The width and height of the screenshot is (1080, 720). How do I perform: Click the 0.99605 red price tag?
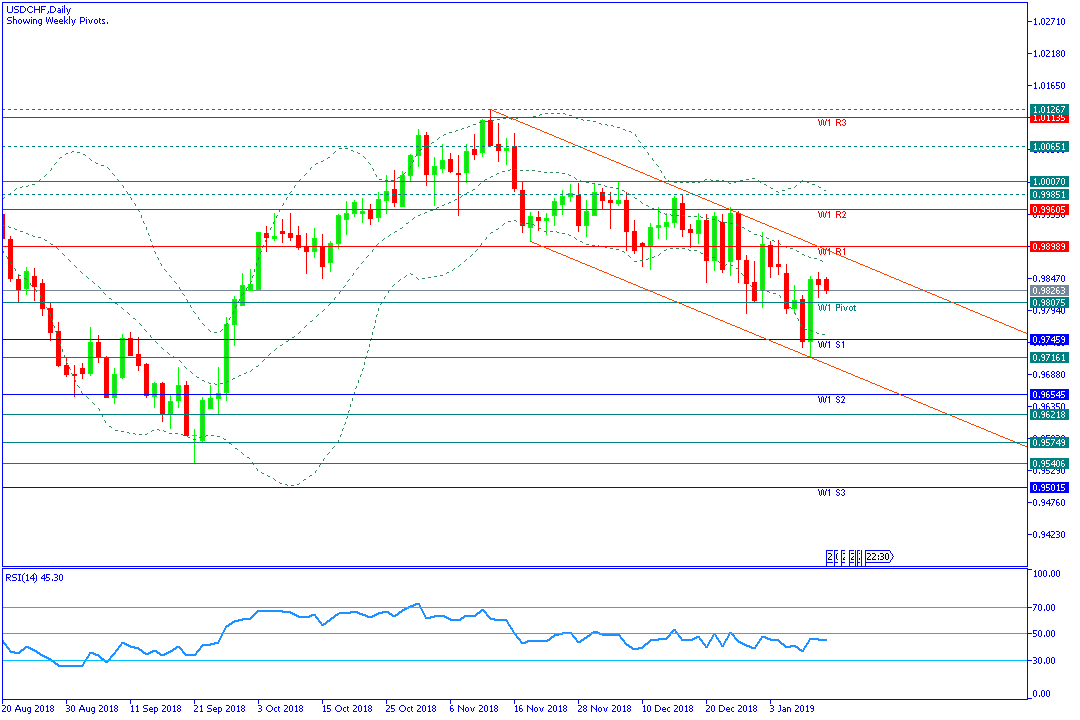(x=1049, y=209)
